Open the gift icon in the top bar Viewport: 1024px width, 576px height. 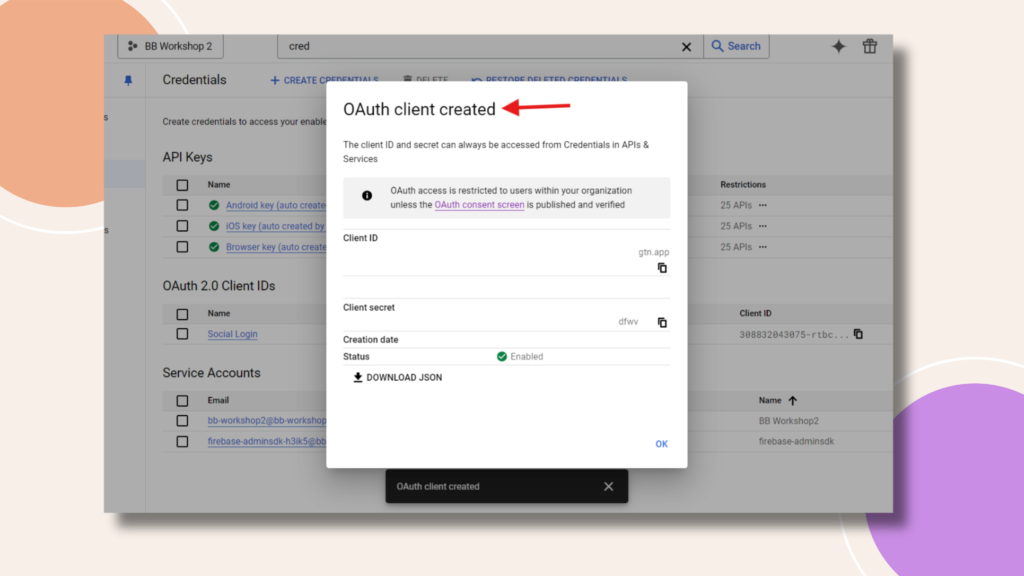coord(870,46)
